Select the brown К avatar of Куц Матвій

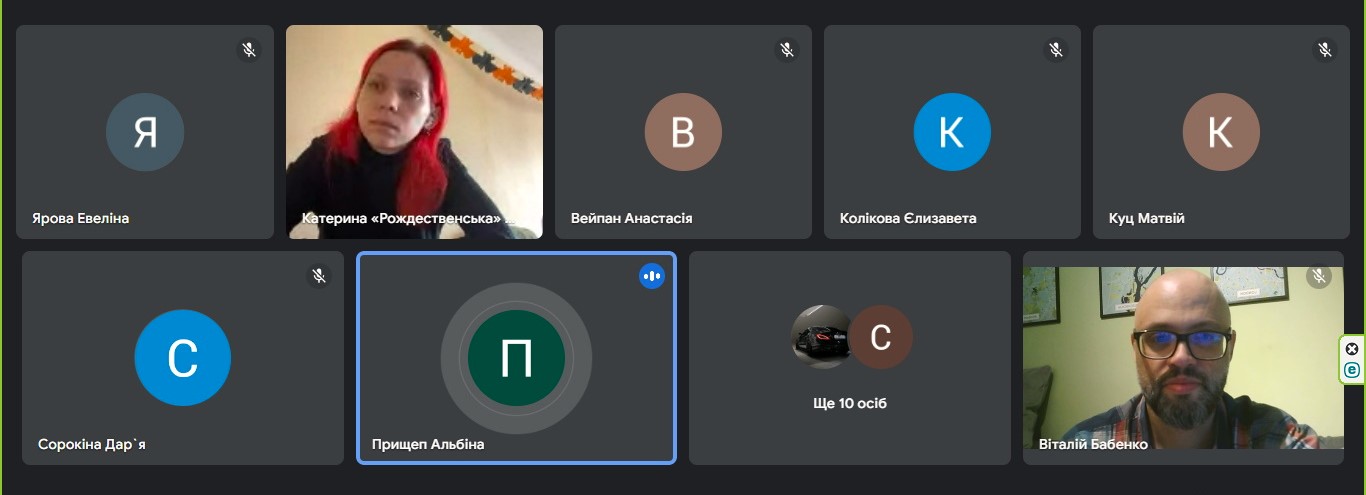[1221, 132]
